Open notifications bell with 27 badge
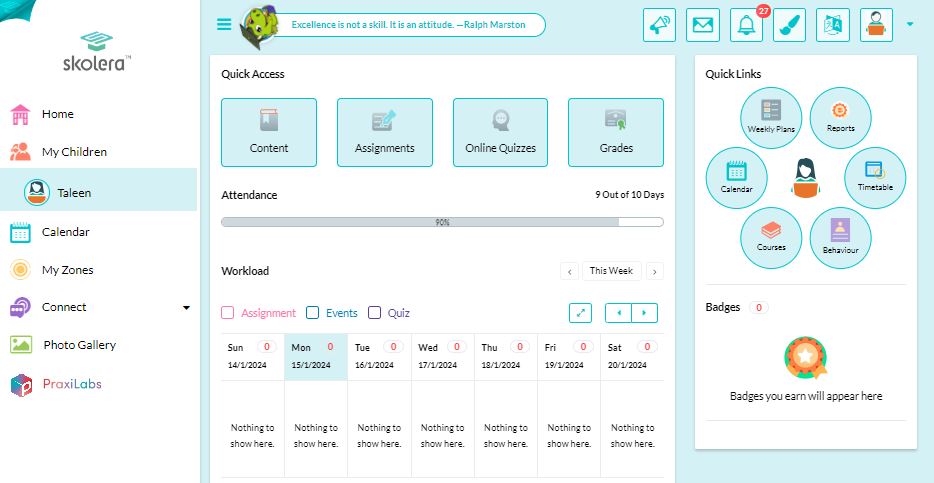This screenshot has width=934, height=483. (746, 25)
